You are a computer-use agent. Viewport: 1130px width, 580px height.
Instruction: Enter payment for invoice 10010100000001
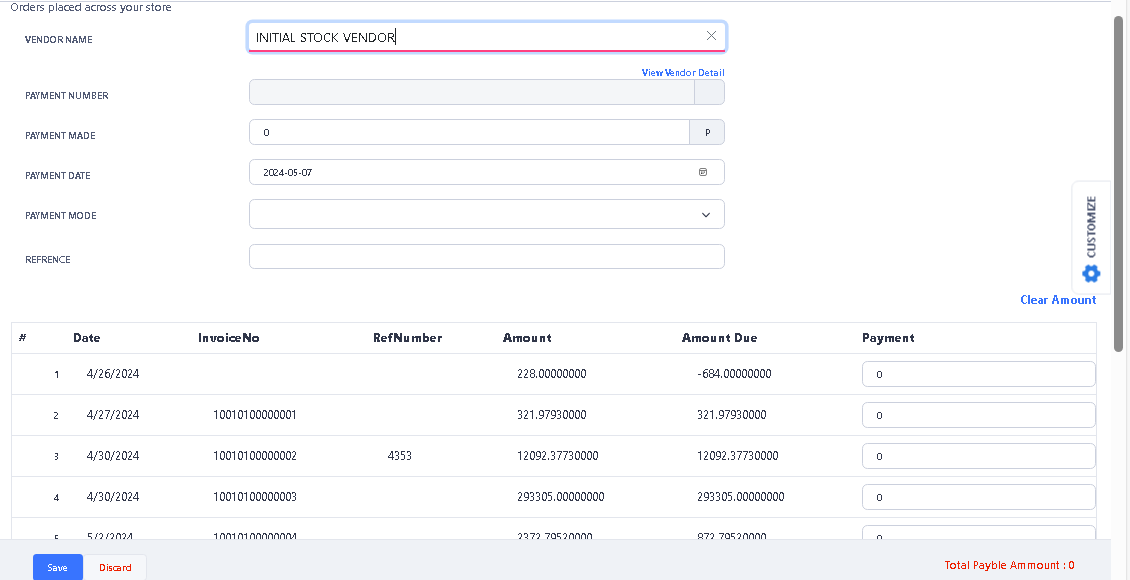[x=978, y=415]
